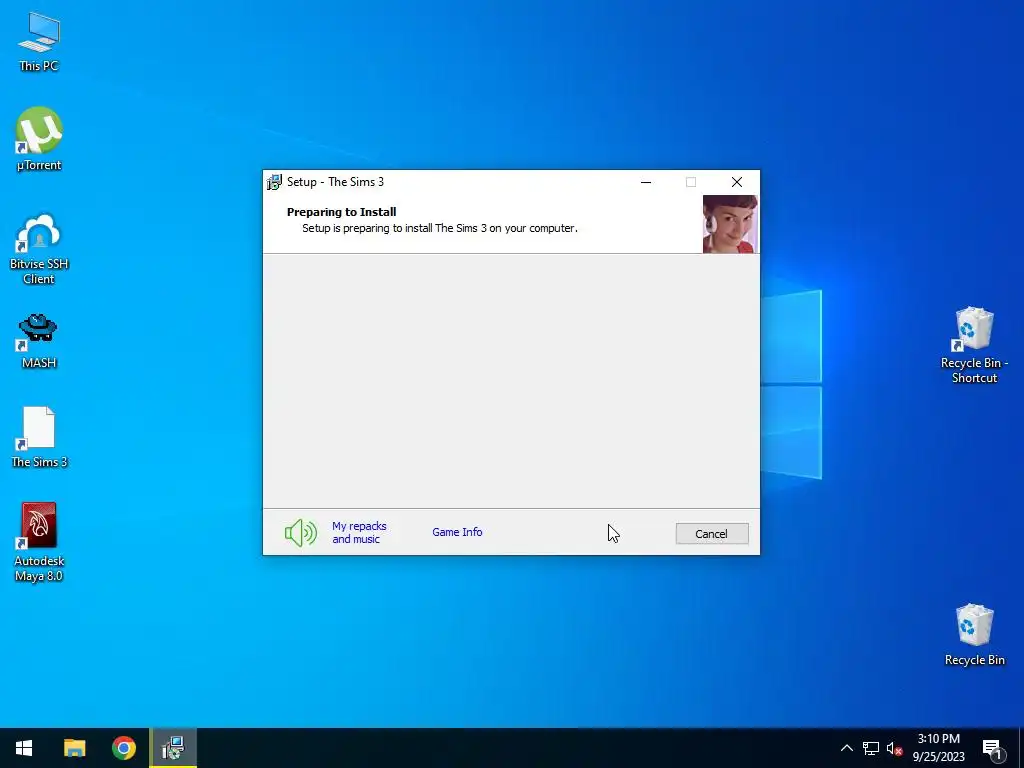Select Recycle Bin - Shortcut icon
This screenshot has width=1024, height=768.
(x=974, y=345)
